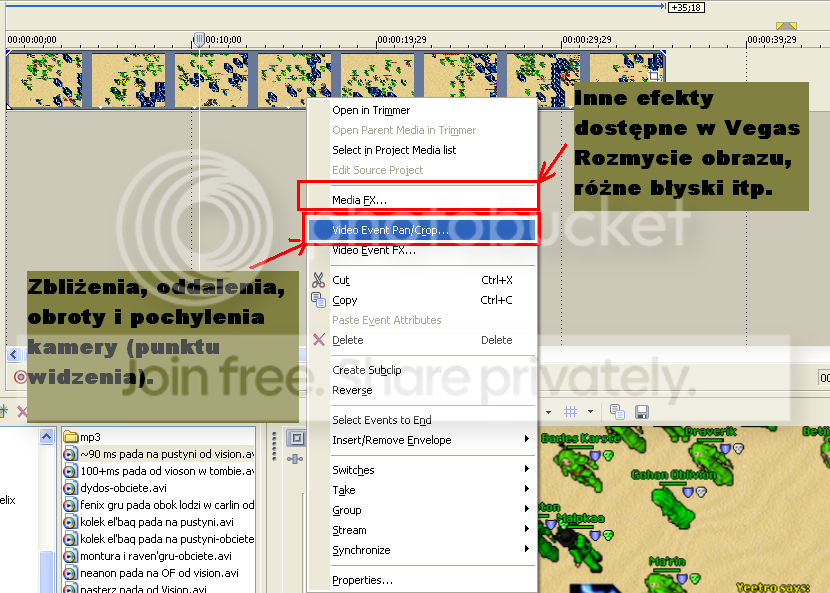Click the timeline scroll left arrow
The height and width of the screenshot is (593, 830).
[14, 354]
